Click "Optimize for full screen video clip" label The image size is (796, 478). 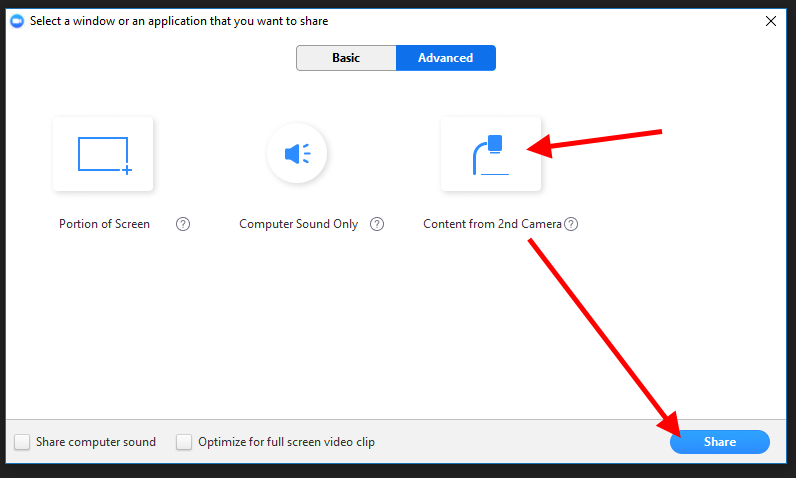286,442
